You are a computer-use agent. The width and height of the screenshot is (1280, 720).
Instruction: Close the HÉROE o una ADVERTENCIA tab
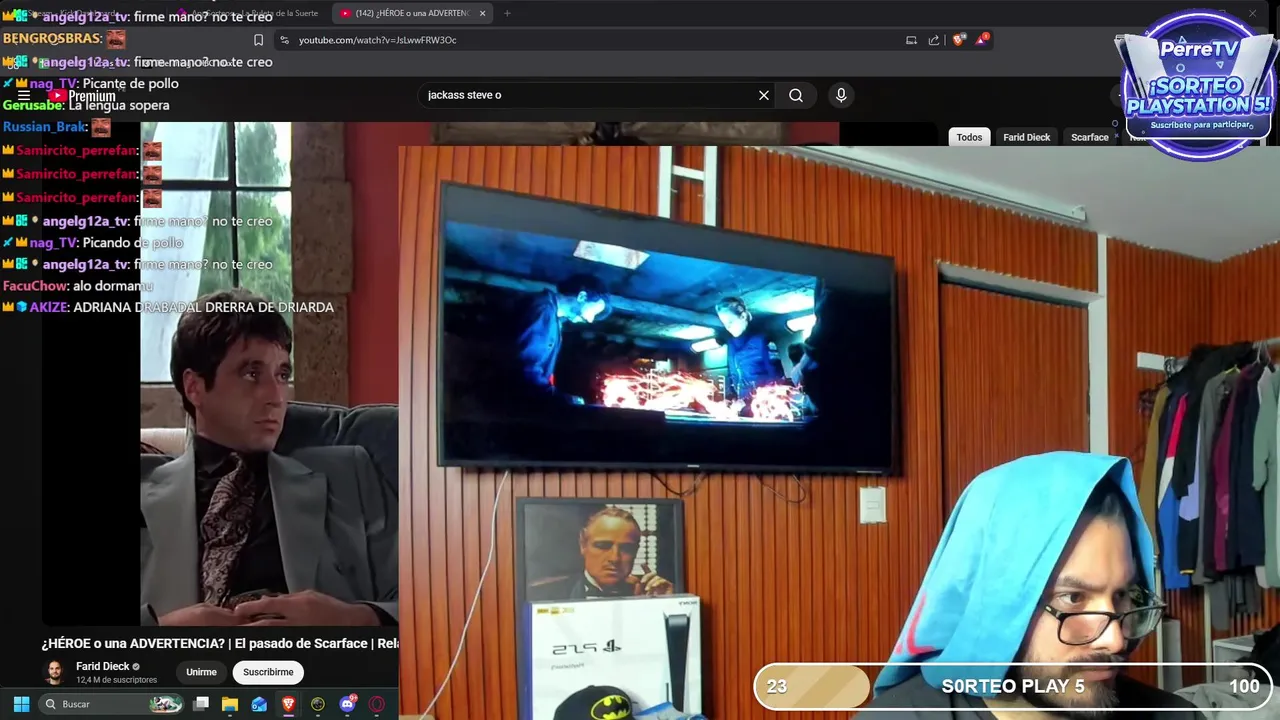[482, 13]
